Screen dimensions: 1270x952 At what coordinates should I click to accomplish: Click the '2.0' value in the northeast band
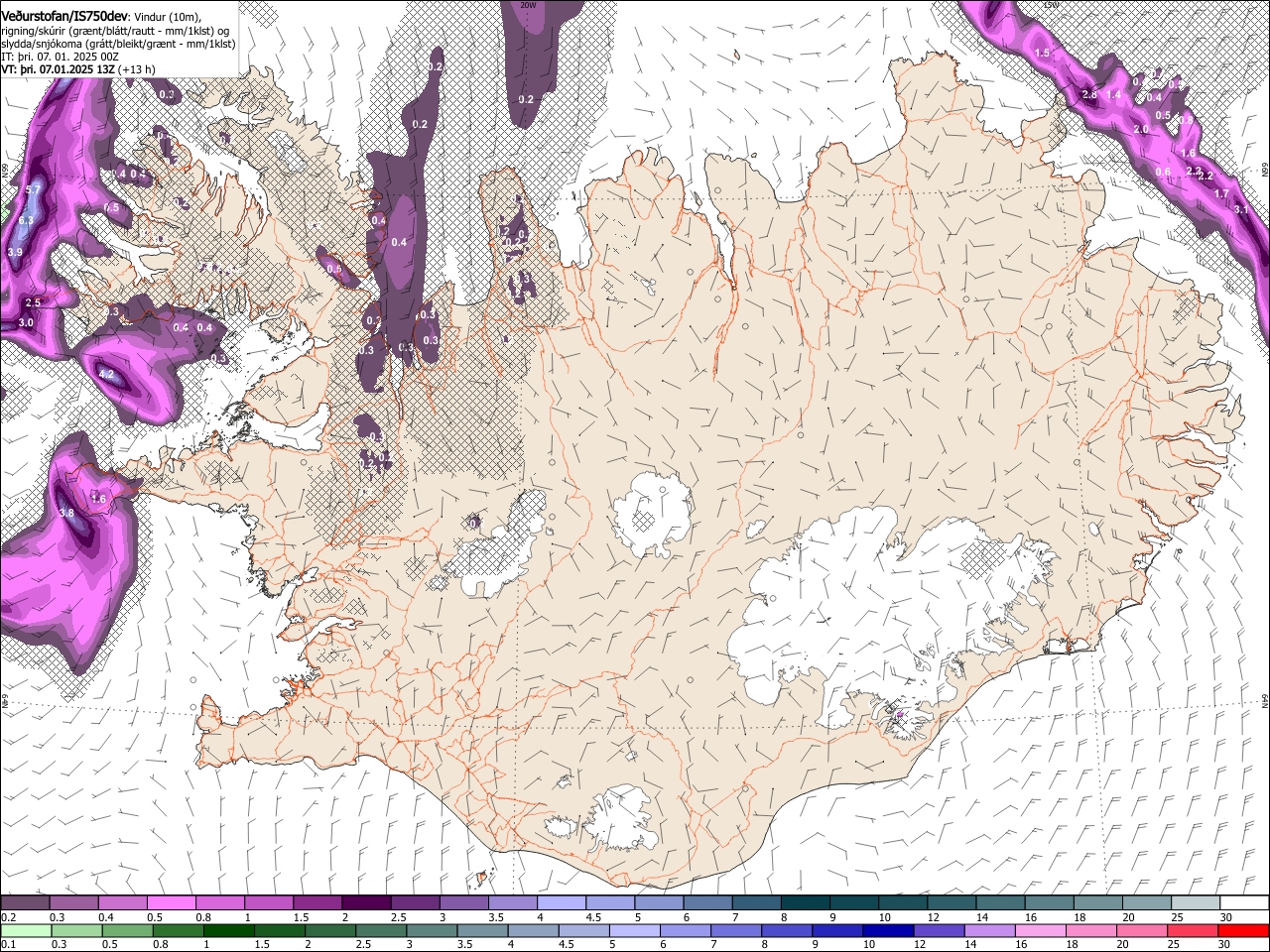pos(1141,129)
